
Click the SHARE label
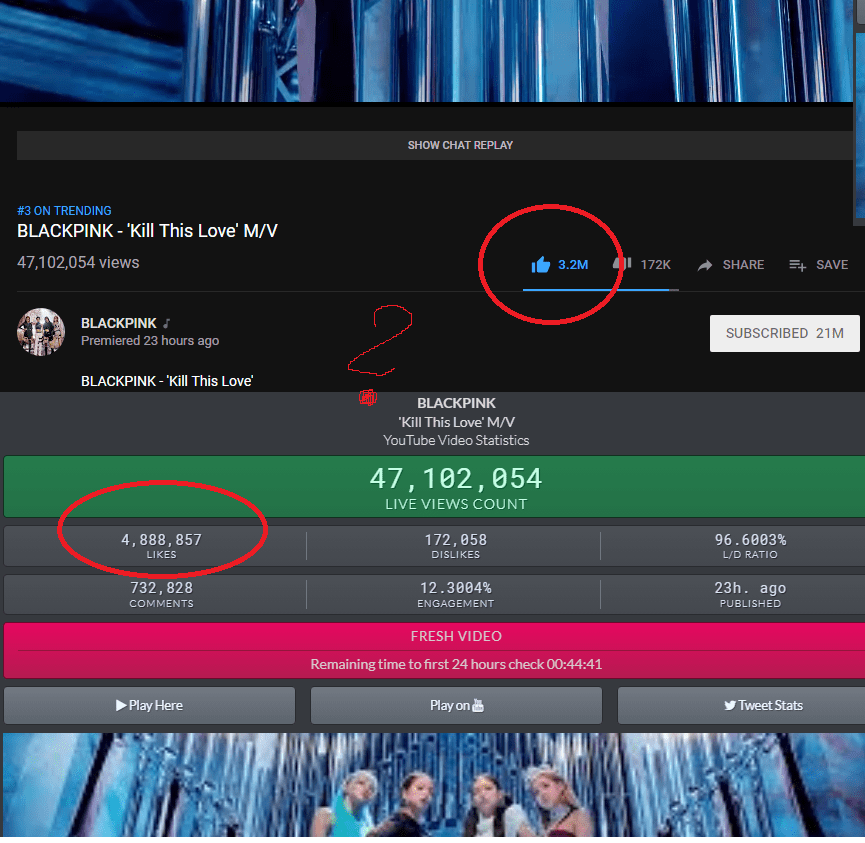743,265
